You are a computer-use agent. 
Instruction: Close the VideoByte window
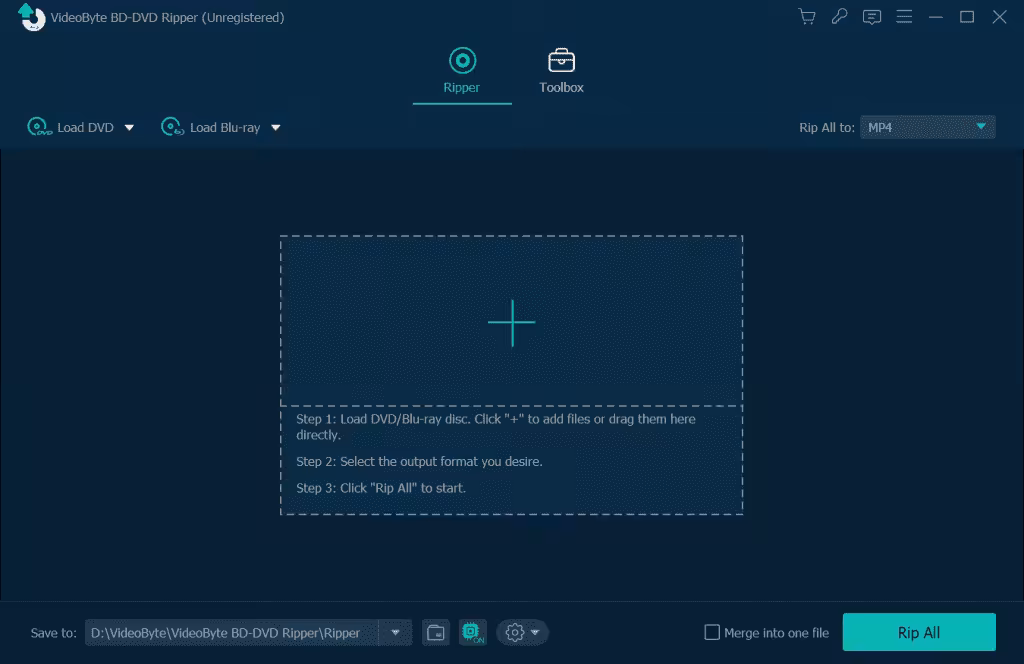[999, 17]
